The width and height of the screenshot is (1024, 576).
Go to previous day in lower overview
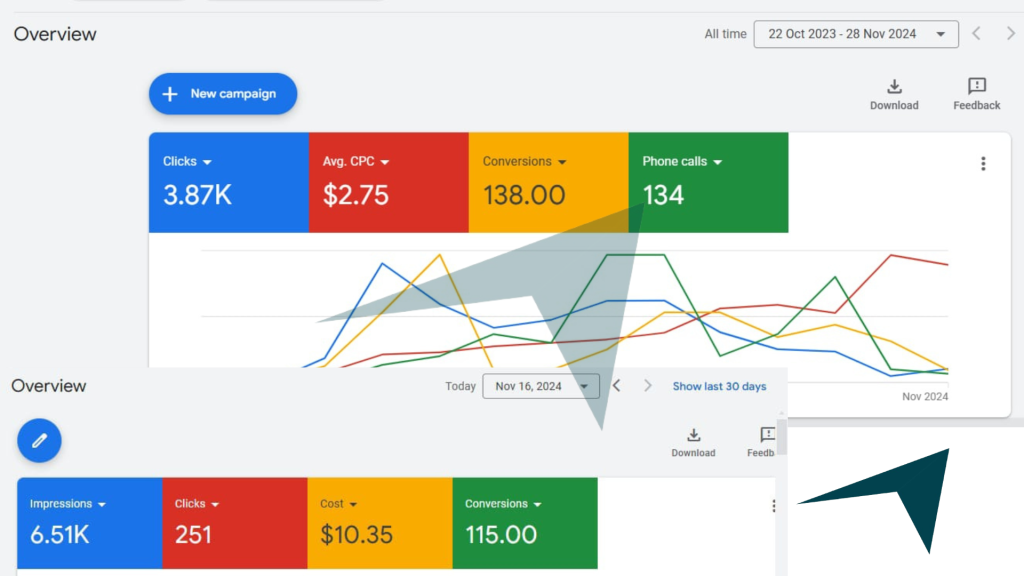click(x=616, y=386)
